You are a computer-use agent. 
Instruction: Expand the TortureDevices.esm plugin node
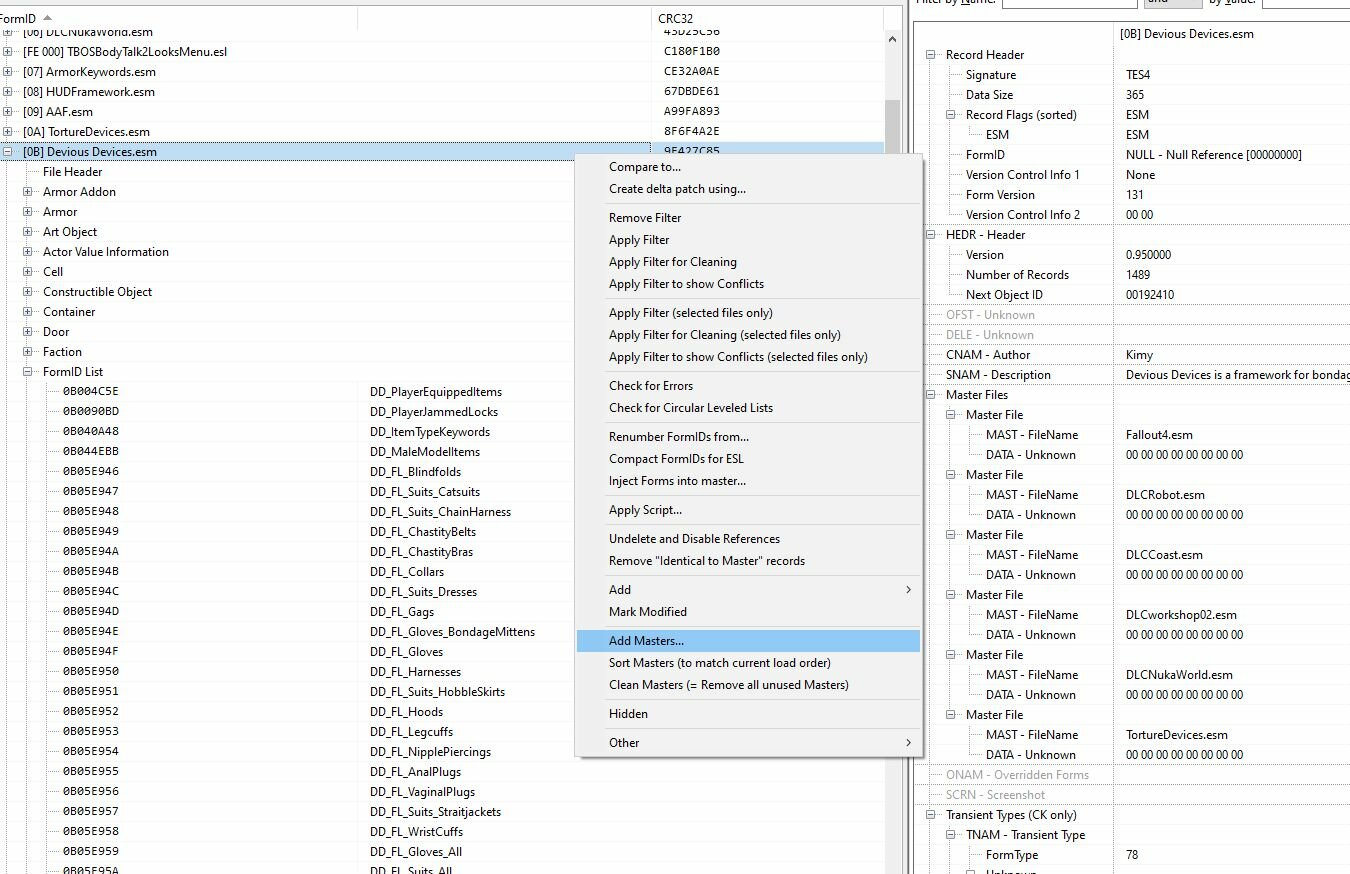point(8,132)
